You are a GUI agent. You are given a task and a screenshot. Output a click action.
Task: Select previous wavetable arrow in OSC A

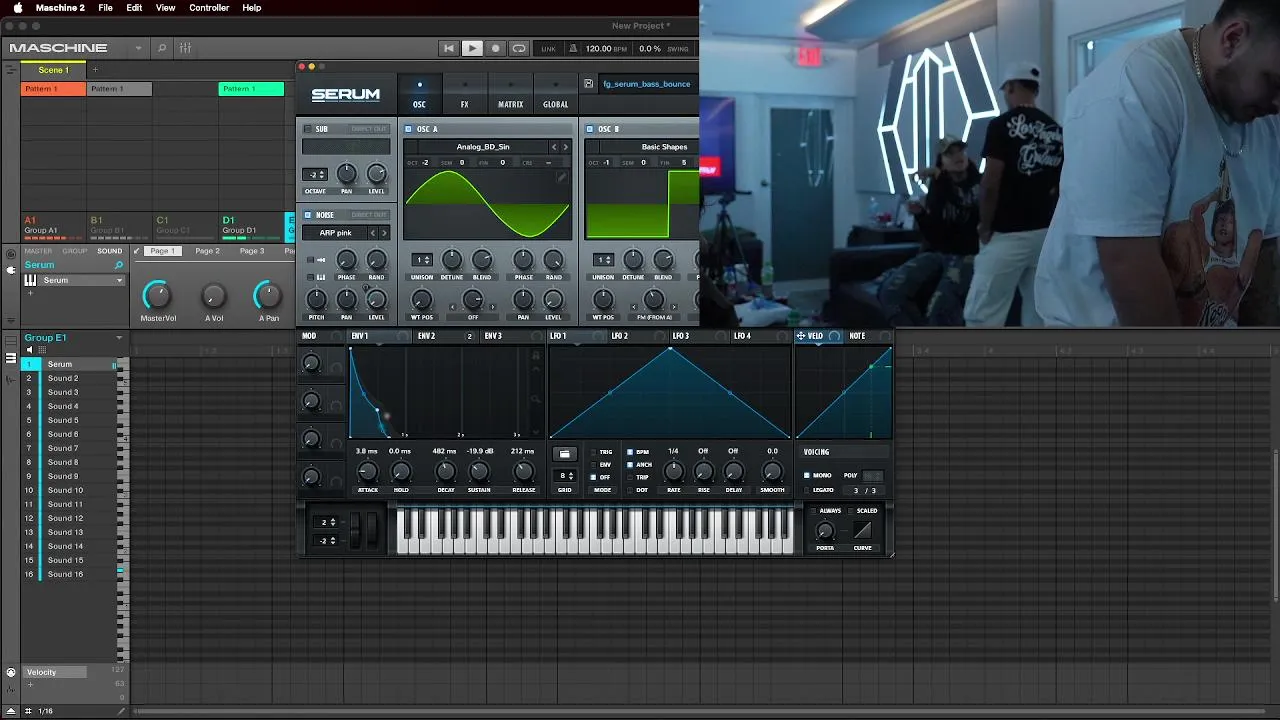[x=554, y=147]
